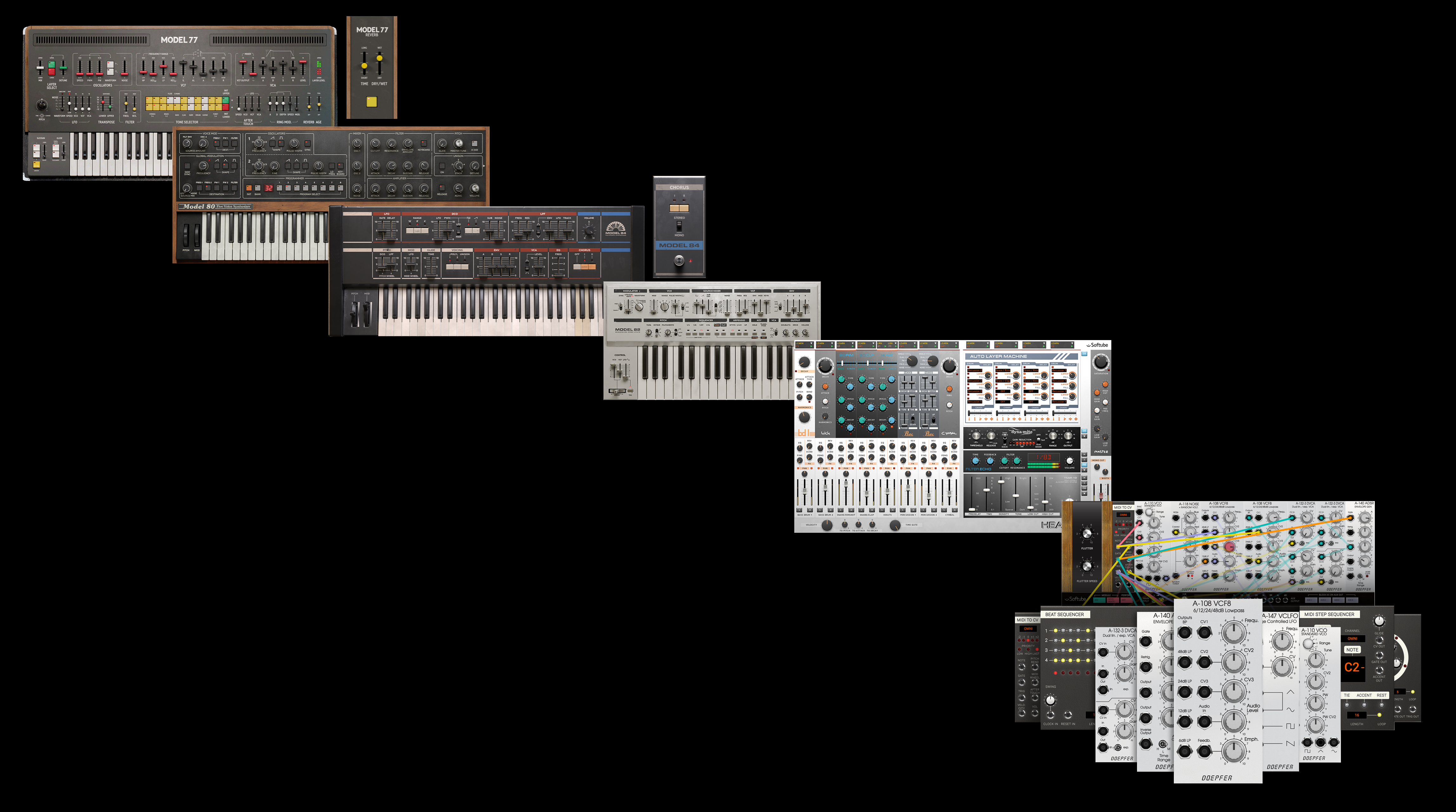Select the green Upper layer button on Model 77
Screen dimensions: 1456x812
coord(51,65)
